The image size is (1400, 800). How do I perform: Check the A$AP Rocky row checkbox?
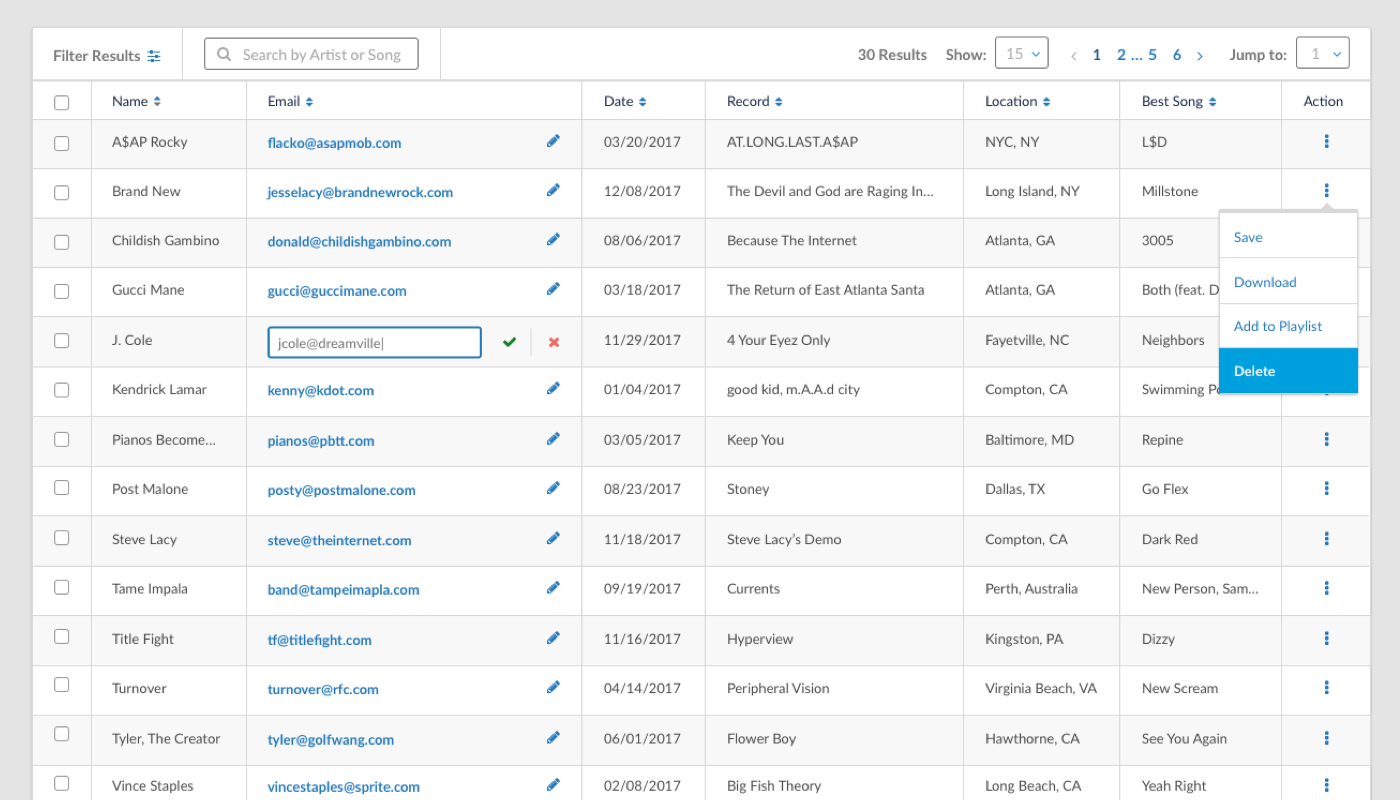click(x=62, y=143)
